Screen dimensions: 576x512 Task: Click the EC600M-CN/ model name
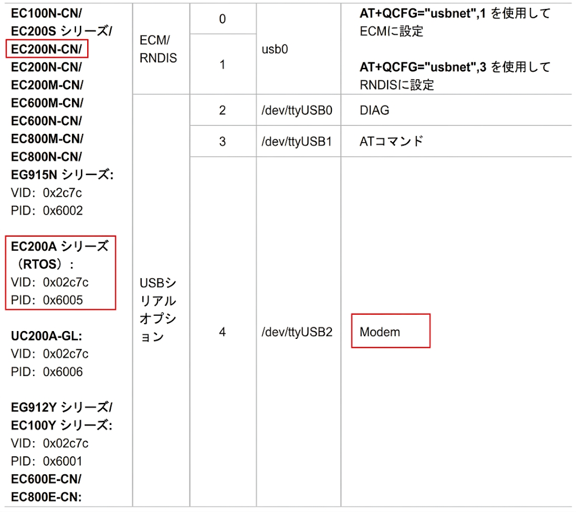pyautogui.click(x=47, y=103)
